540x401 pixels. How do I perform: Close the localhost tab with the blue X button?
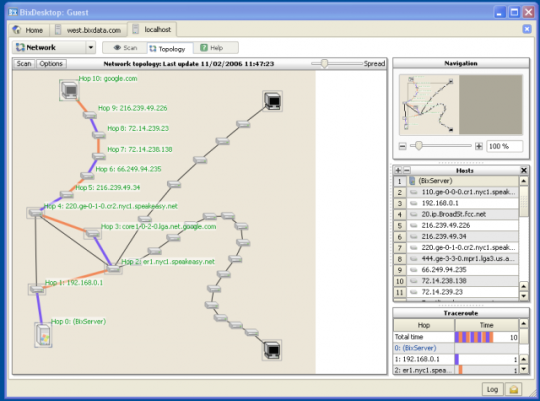click(x=527, y=29)
